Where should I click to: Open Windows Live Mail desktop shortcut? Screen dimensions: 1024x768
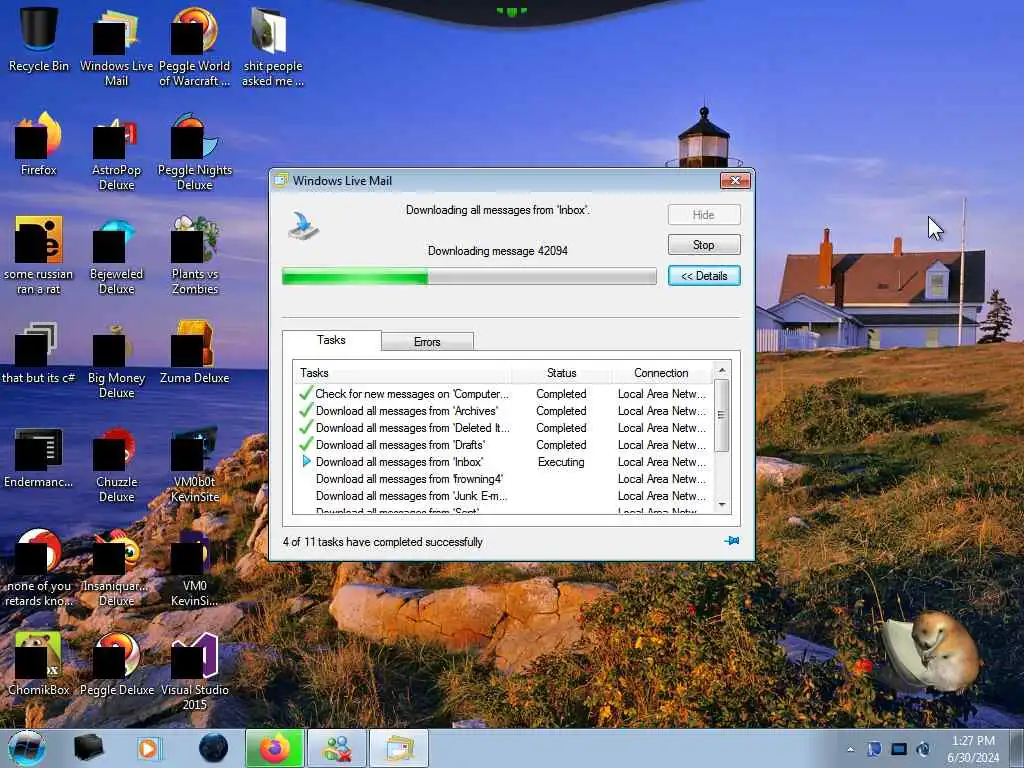[x=116, y=46]
